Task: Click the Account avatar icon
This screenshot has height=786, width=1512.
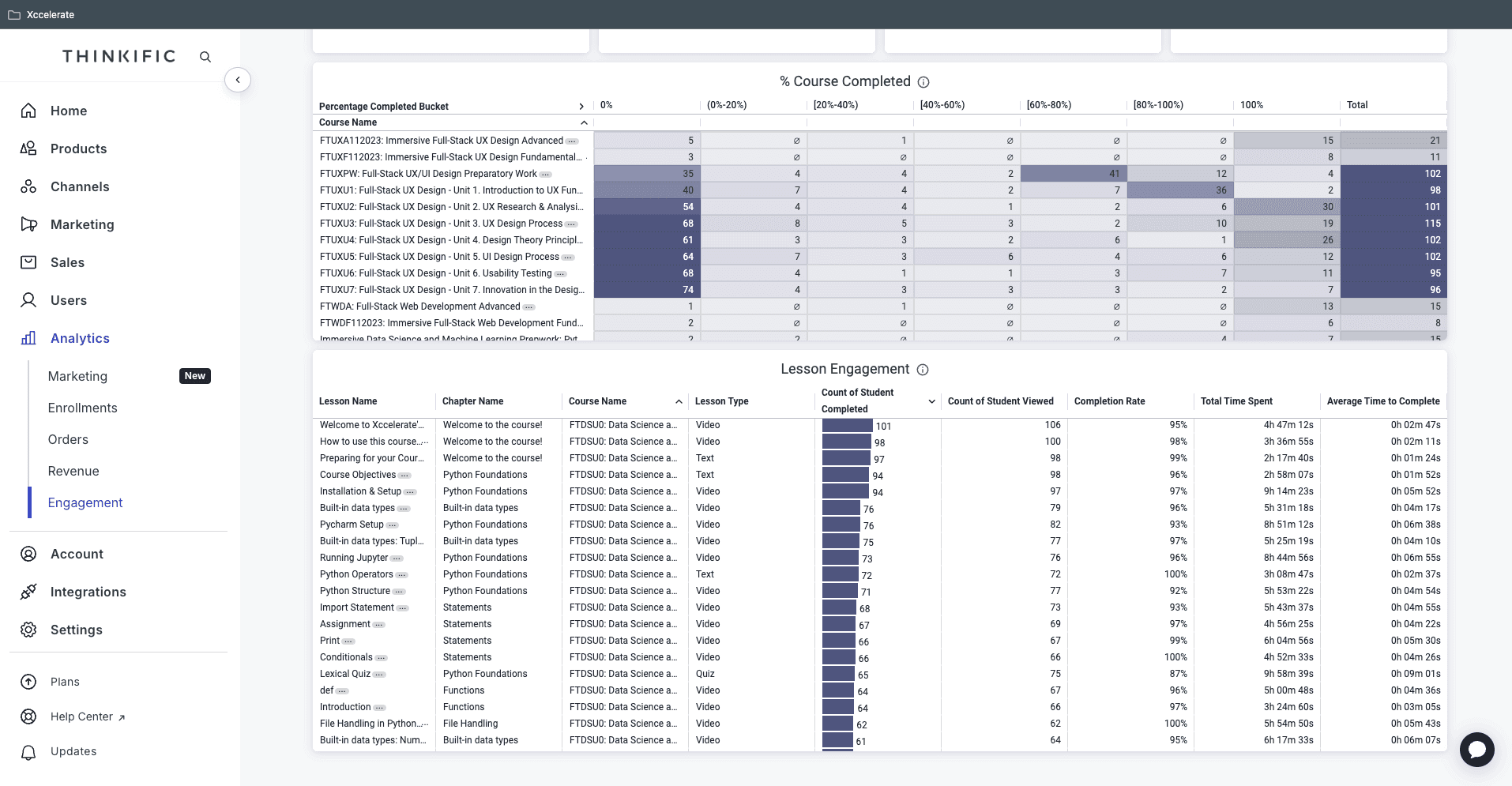Action: click(28, 554)
